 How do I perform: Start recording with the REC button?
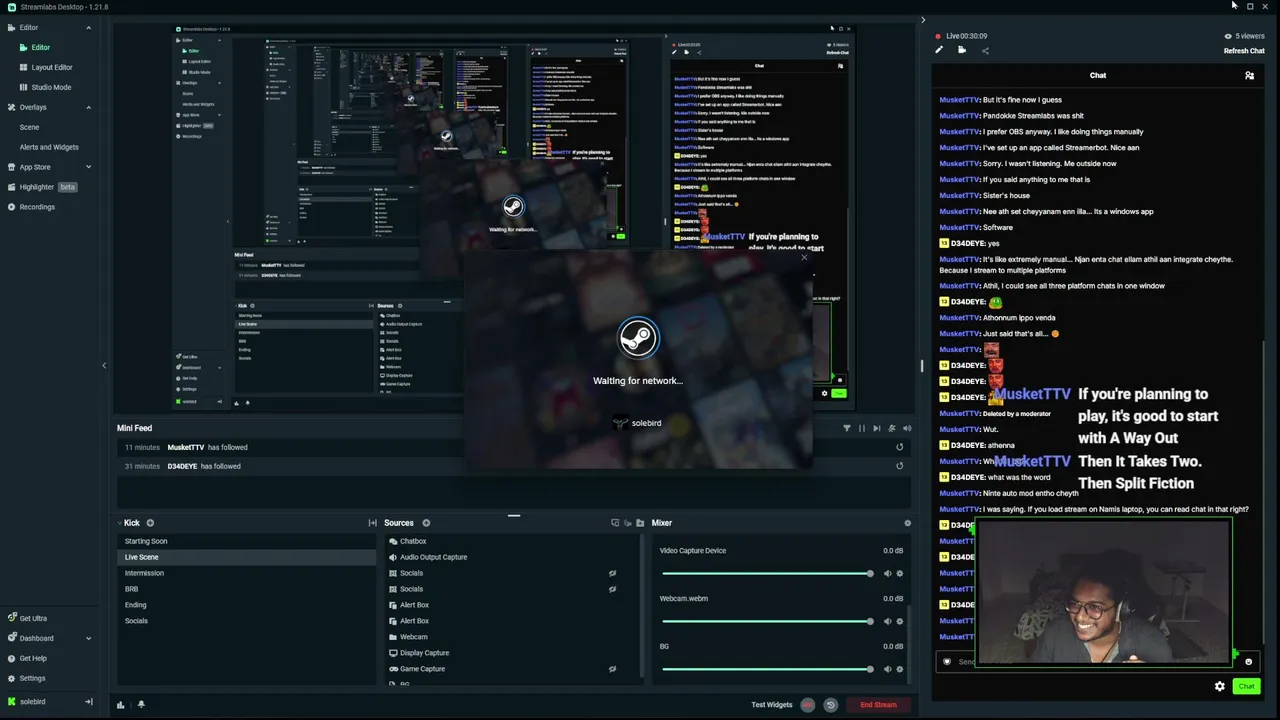[808, 705]
